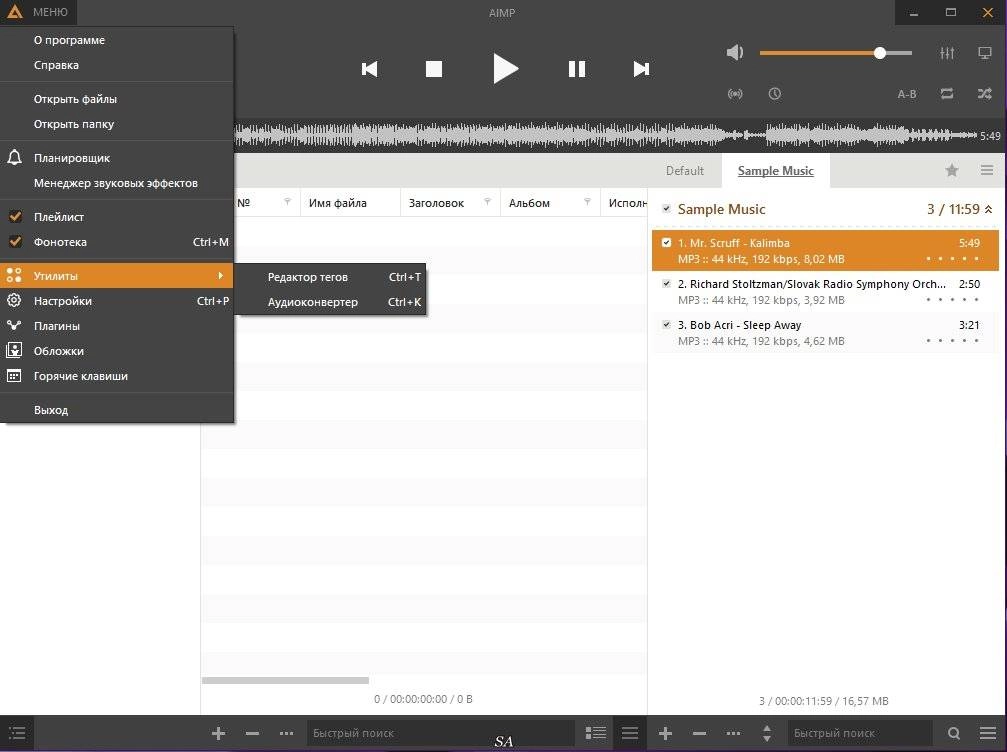Open Горячие клавиши entry
This screenshot has width=1007, height=752.
tap(116, 376)
